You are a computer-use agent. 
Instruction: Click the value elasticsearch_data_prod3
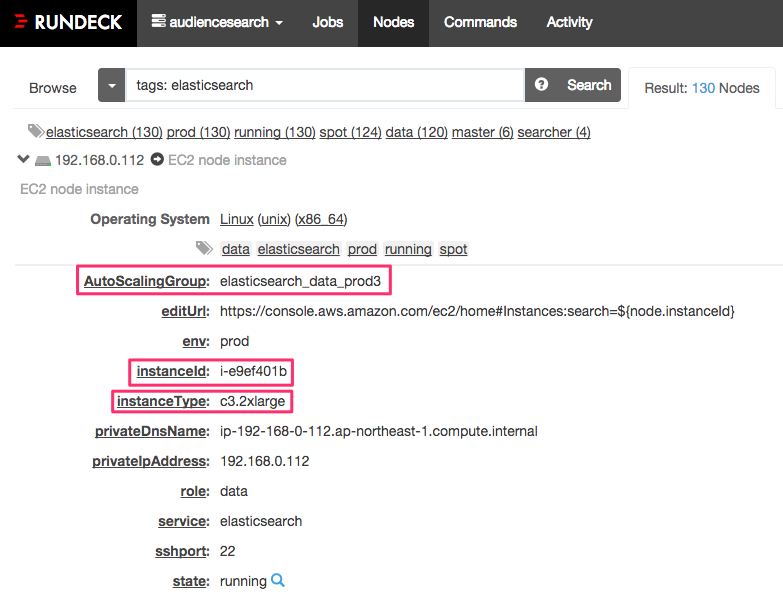(x=300, y=282)
